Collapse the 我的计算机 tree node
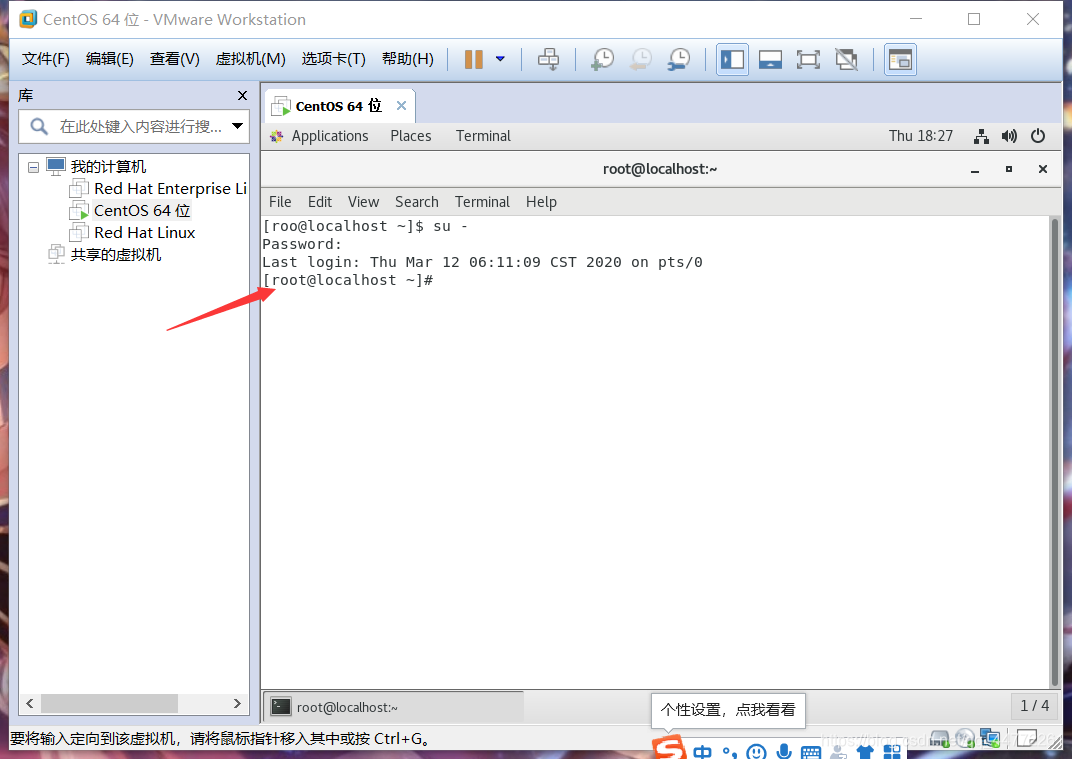This screenshot has width=1072, height=759. coord(33,167)
